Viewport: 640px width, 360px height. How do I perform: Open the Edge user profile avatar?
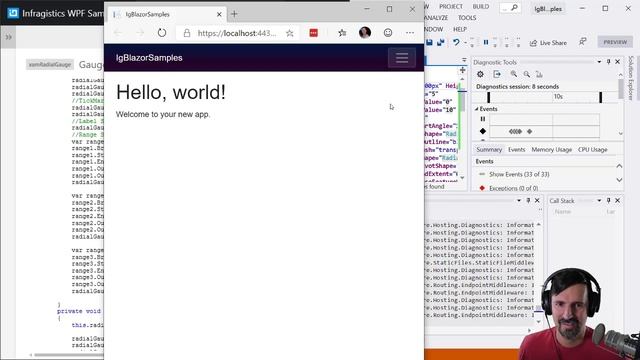point(364,33)
